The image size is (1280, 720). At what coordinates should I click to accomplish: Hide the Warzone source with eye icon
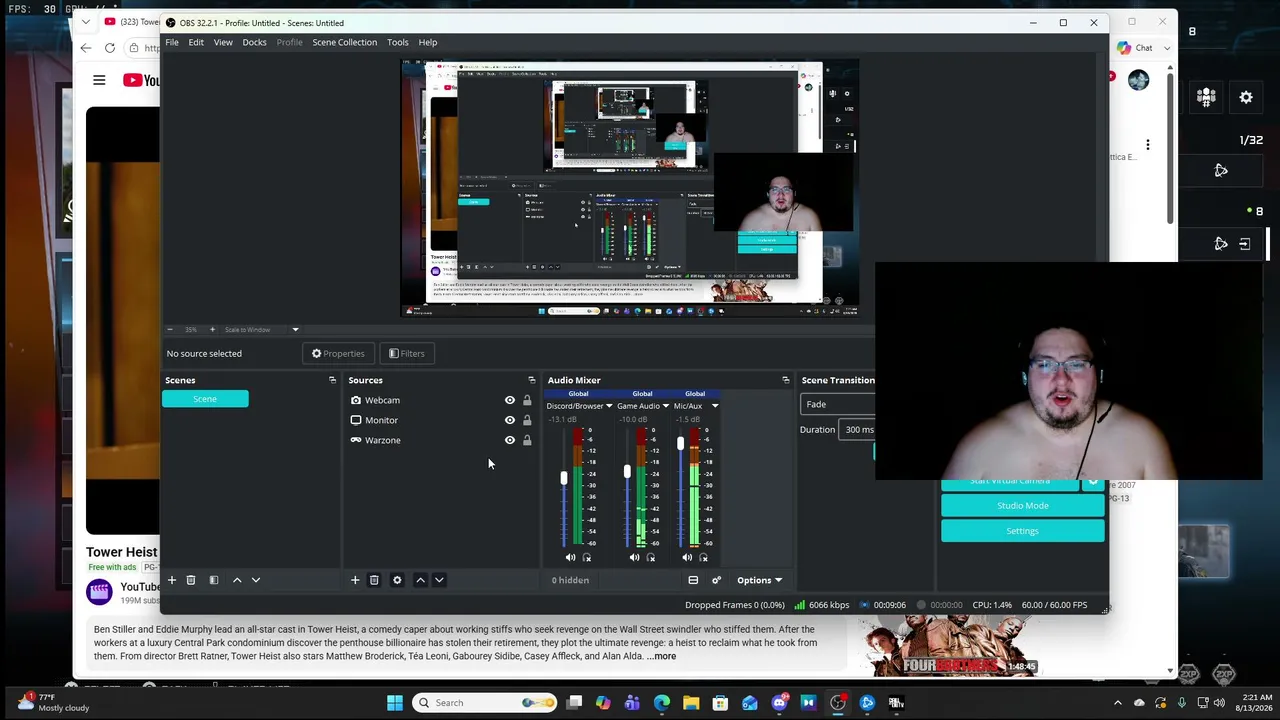pyautogui.click(x=510, y=440)
